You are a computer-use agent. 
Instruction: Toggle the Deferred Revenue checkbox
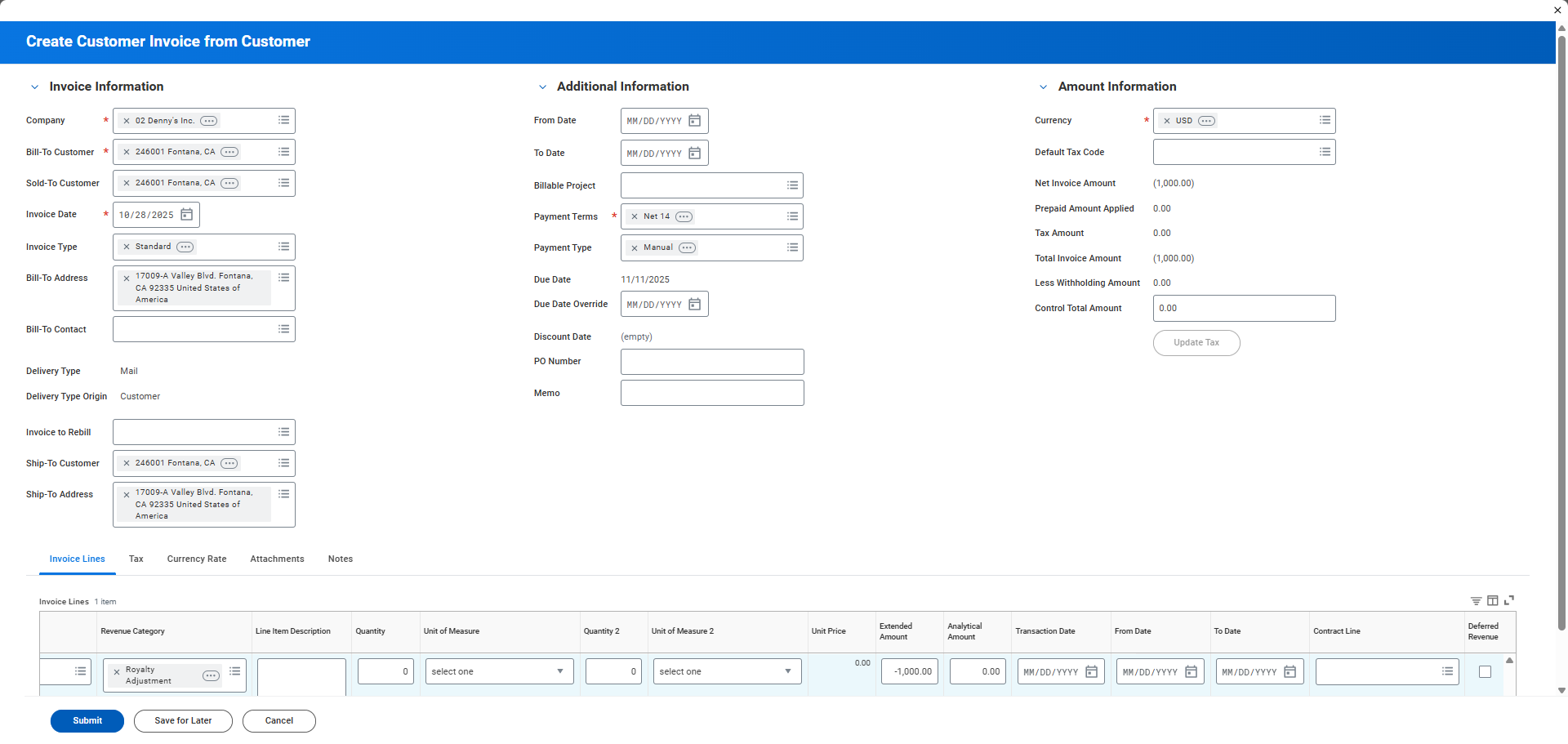pyautogui.click(x=1485, y=672)
